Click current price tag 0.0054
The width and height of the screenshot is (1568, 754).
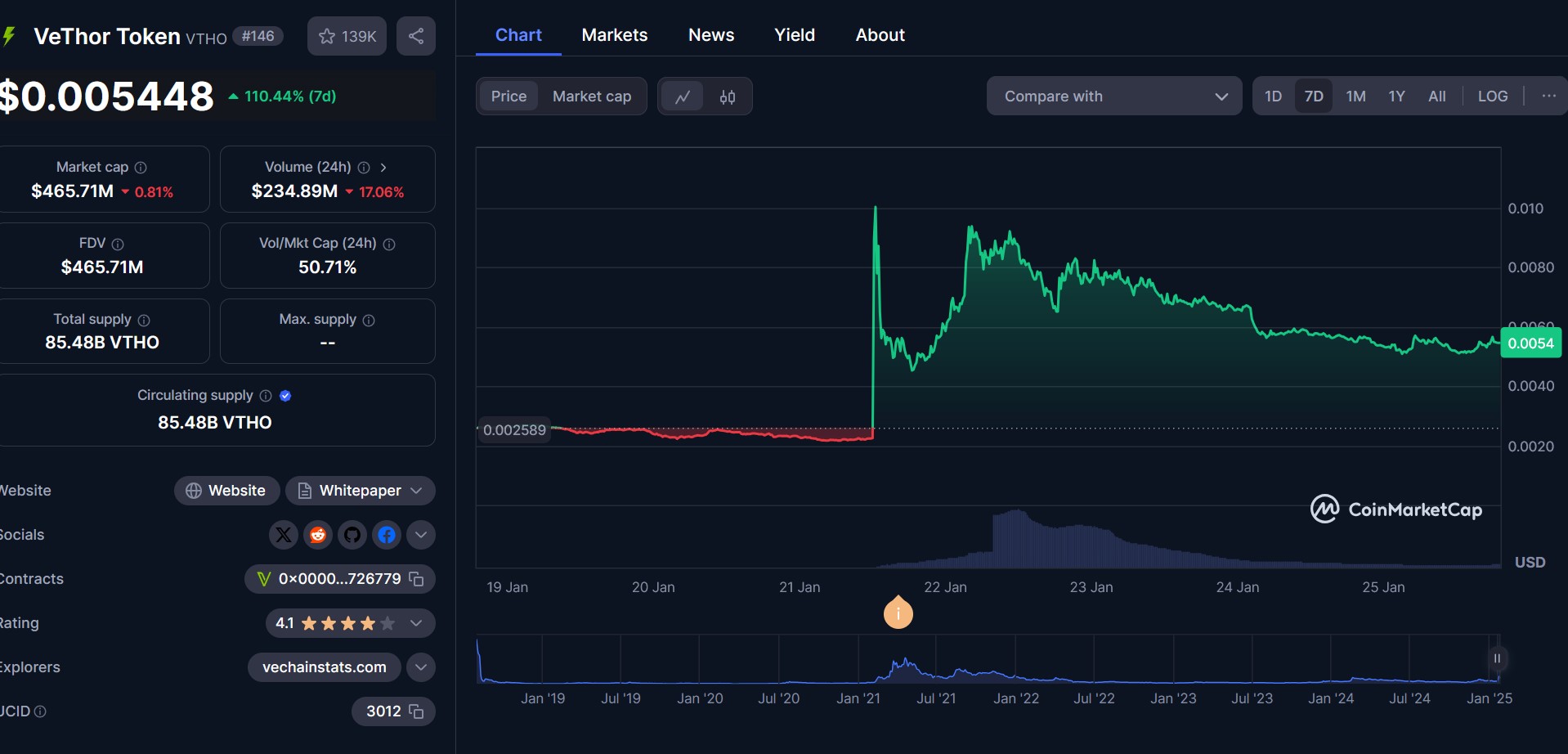(x=1531, y=343)
